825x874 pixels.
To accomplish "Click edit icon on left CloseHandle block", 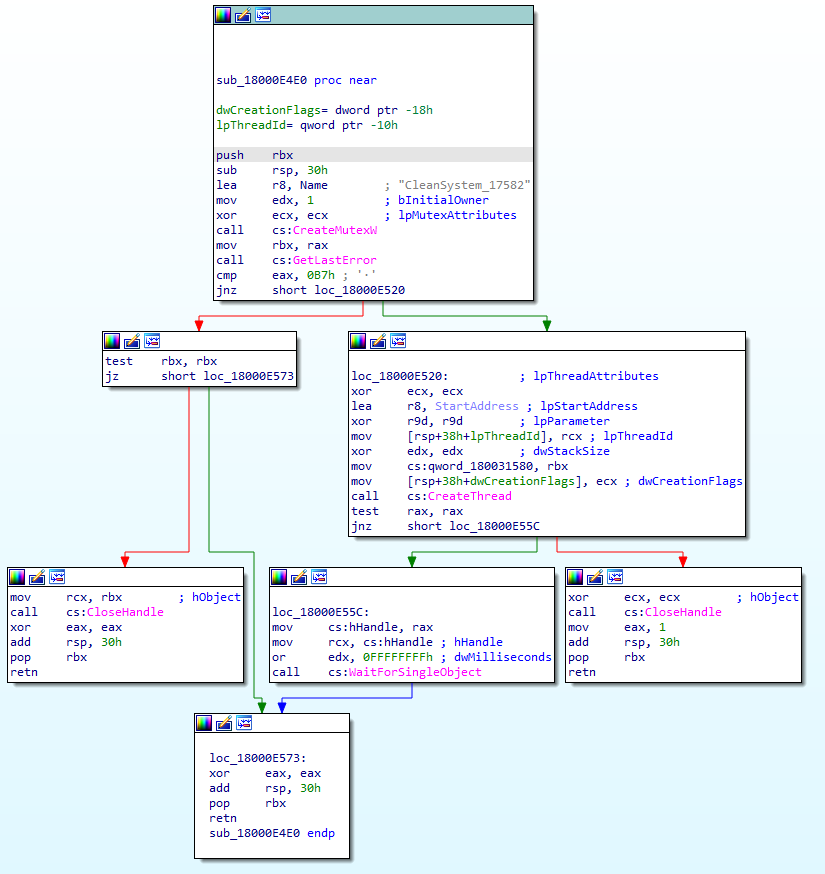I will coord(37,577).
